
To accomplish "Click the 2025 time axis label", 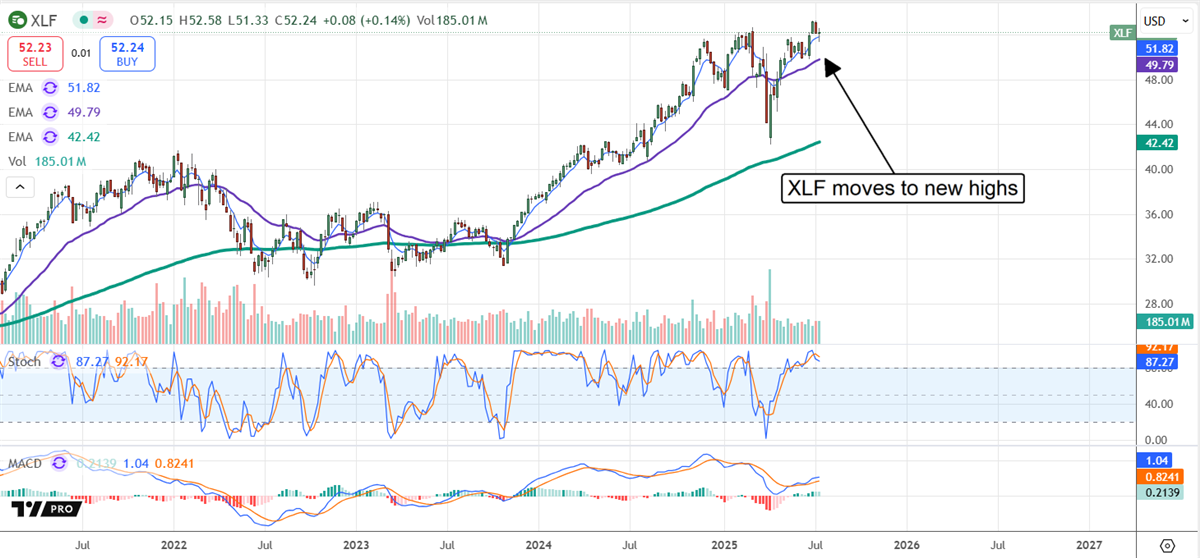I will pyautogui.click(x=722, y=546).
